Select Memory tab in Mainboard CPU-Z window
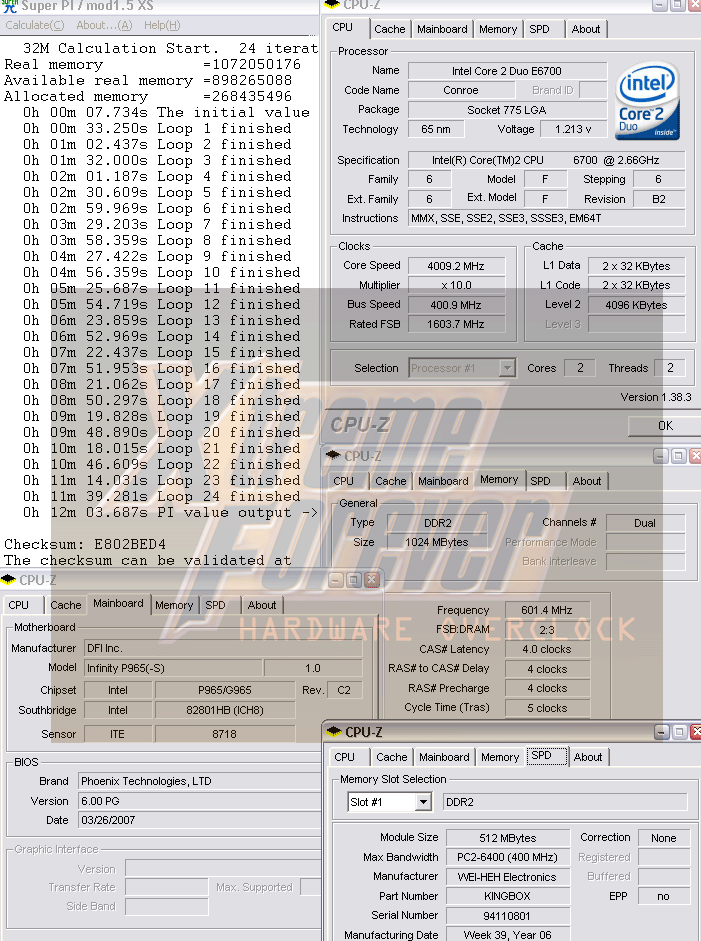Image resolution: width=701 pixels, height=941 pixels. click(174, 605)
